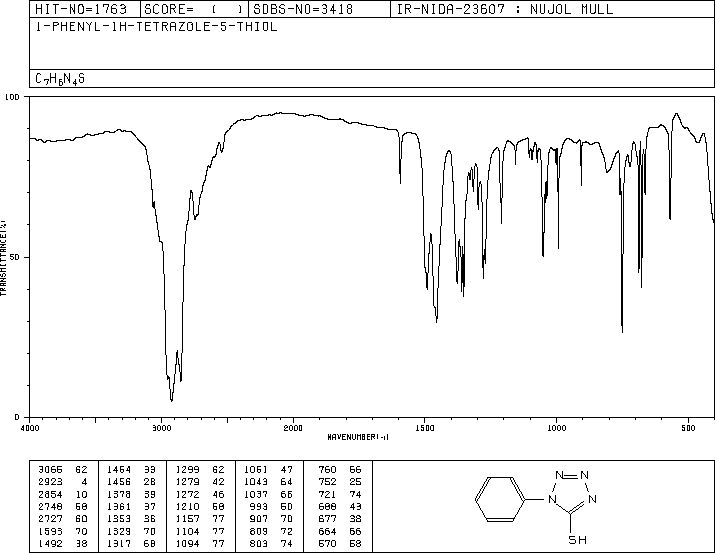Select peak table entry 1043

(256, 481)
